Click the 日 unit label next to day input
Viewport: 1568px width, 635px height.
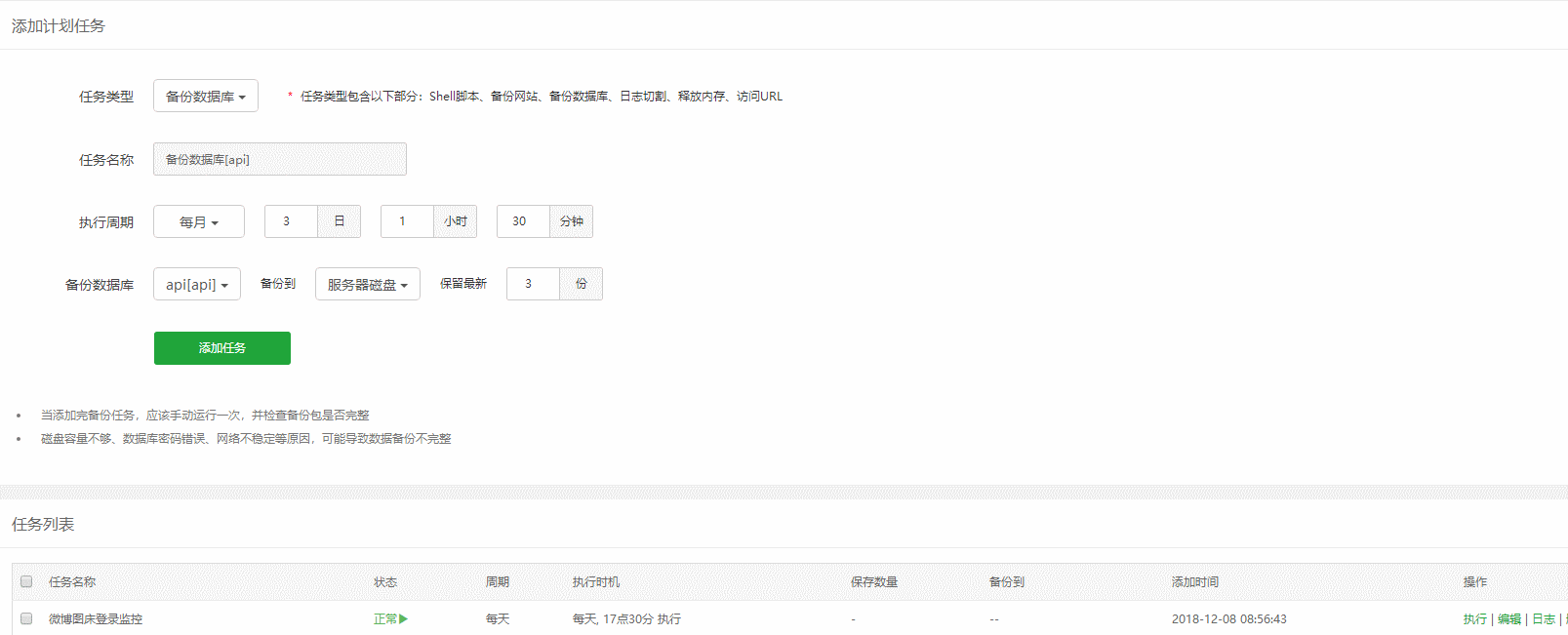340,221
